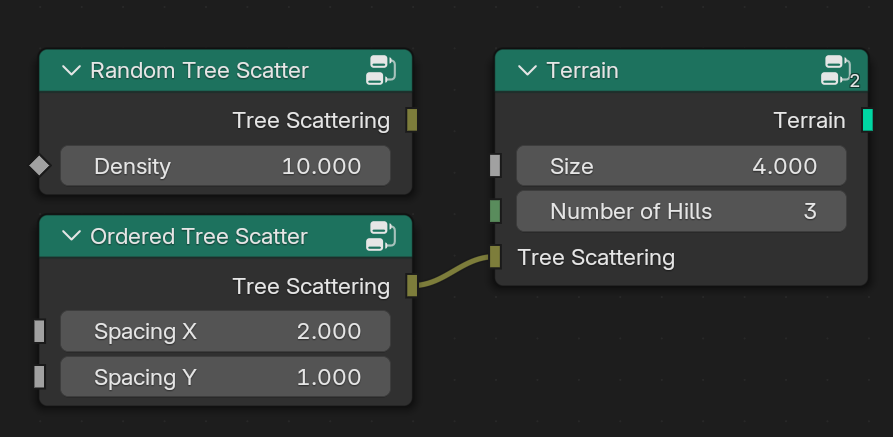Click the Number of Hills field
This screenshot has width=893, height=437.
[x=681, y=211]
